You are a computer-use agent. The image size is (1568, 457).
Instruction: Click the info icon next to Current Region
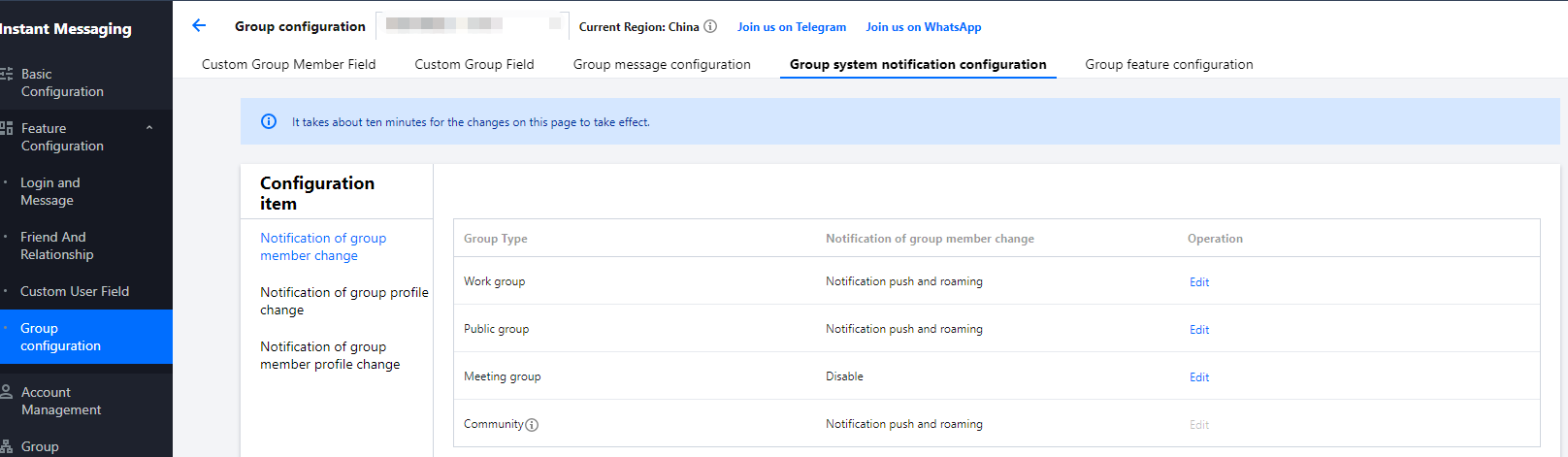click(x=710, y=26)
